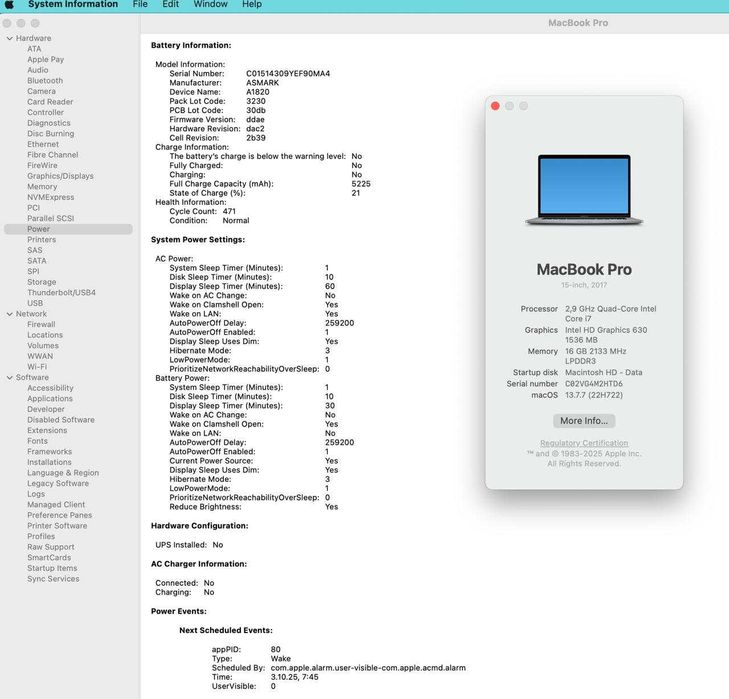The width and height of the screenshot is (729, 699).
Task: Select Graphics/Displays in the sidebar
Action: click(x=60, y=176)
